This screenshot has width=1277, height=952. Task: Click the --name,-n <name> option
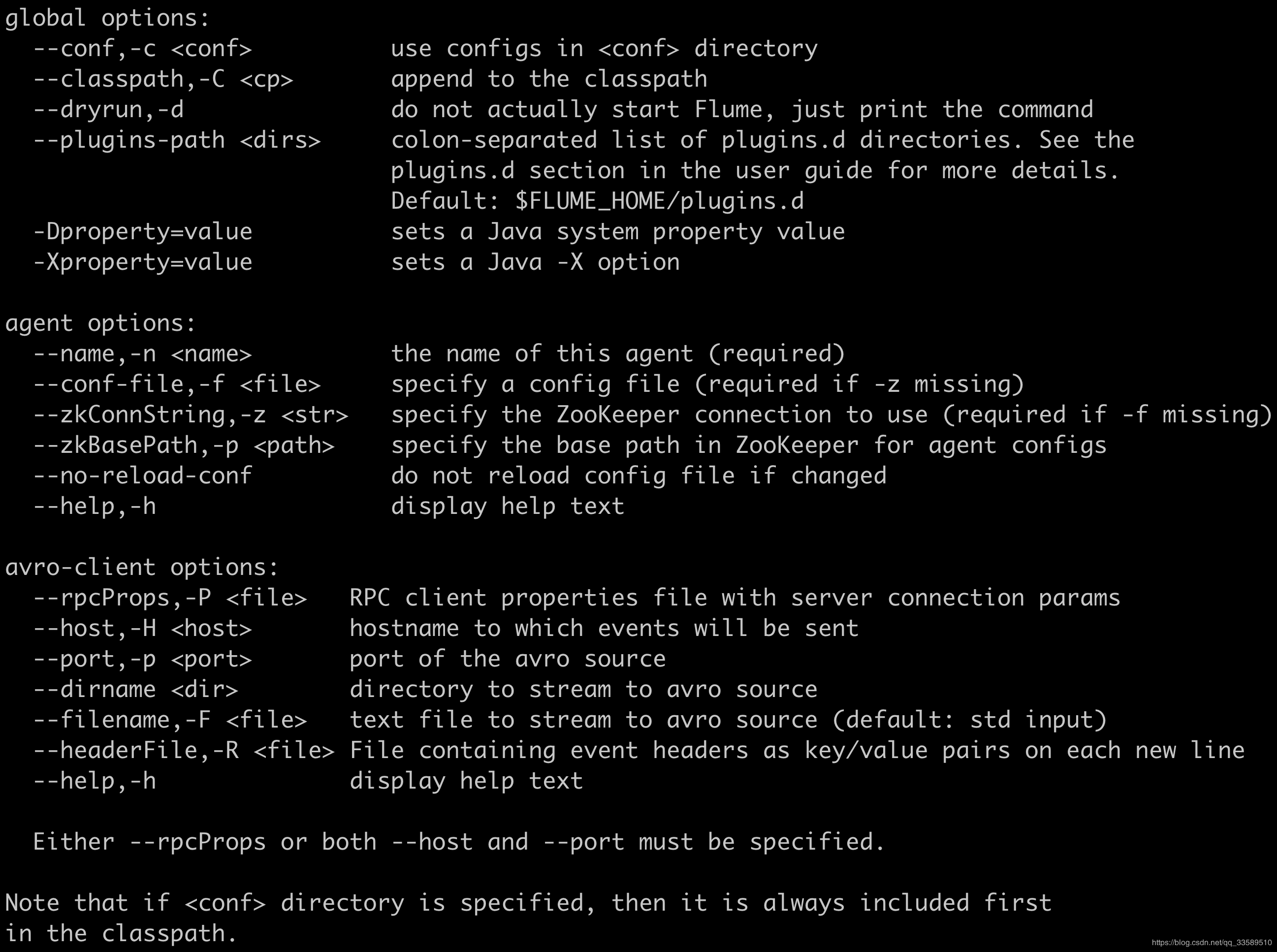(x=142, y=353)
